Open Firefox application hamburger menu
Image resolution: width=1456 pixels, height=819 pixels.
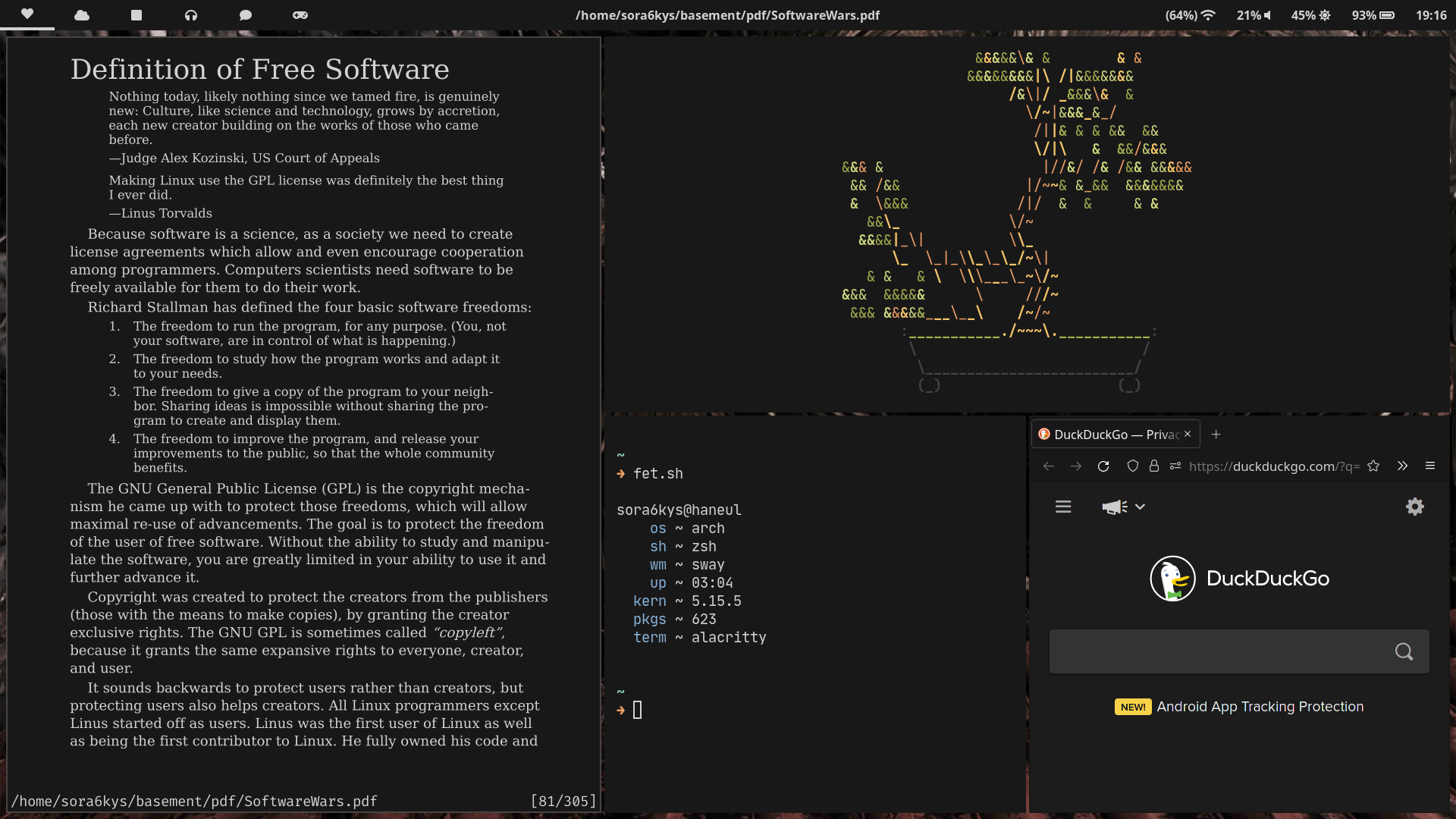click(1430, 466)
